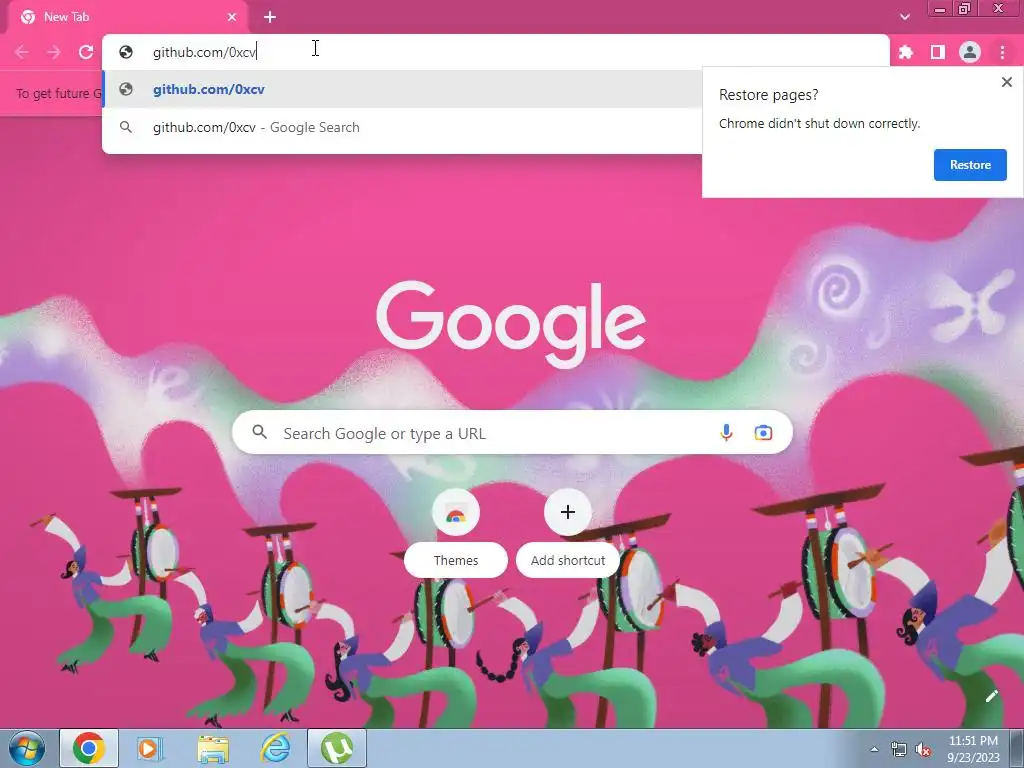Choose the github.com/0xcv Google Search suggestion
1024x768 pixels.
[402, 127]
